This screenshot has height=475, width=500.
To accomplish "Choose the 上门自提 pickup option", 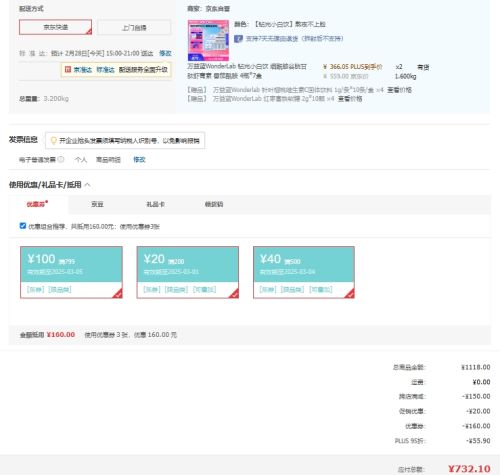I will [x=134, y=27].
